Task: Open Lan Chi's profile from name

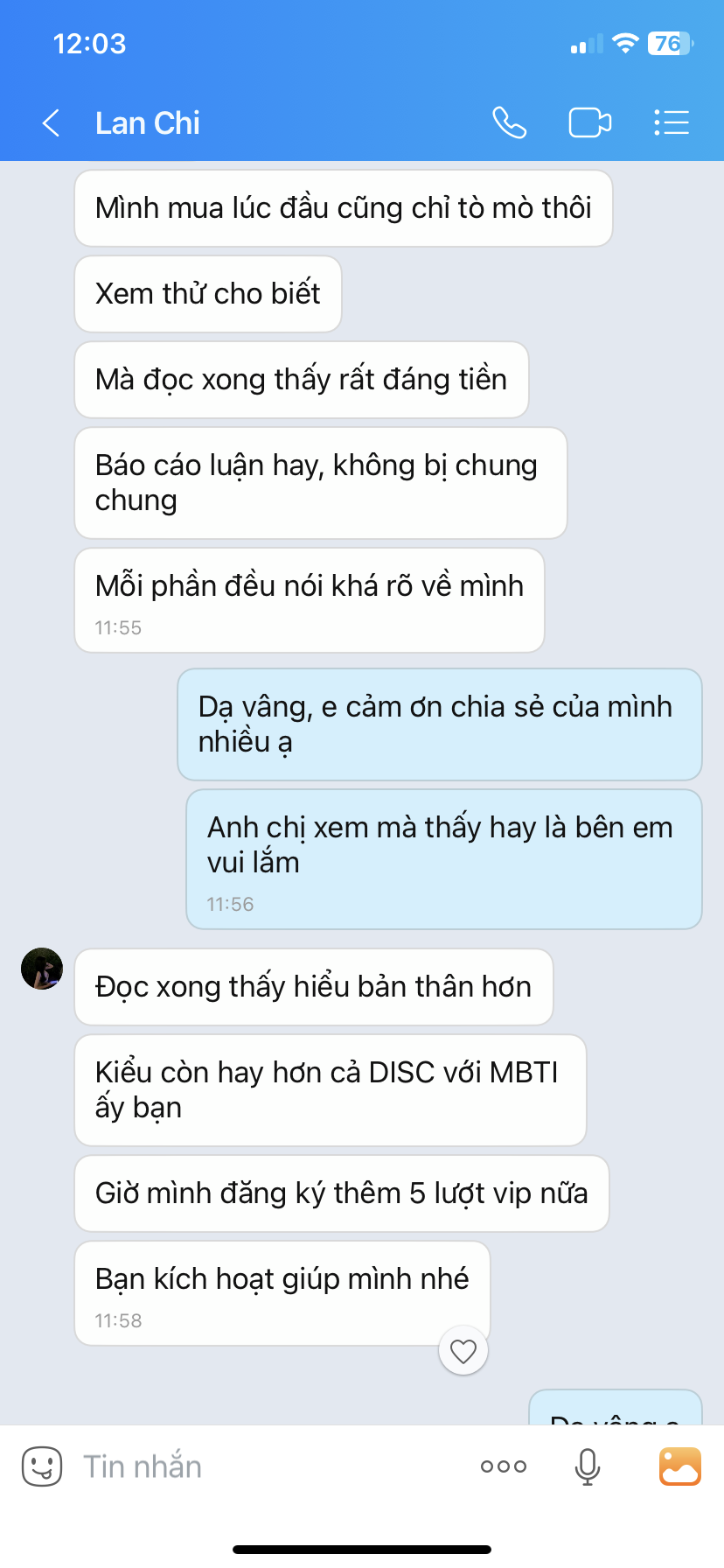Action: (148, 123)
